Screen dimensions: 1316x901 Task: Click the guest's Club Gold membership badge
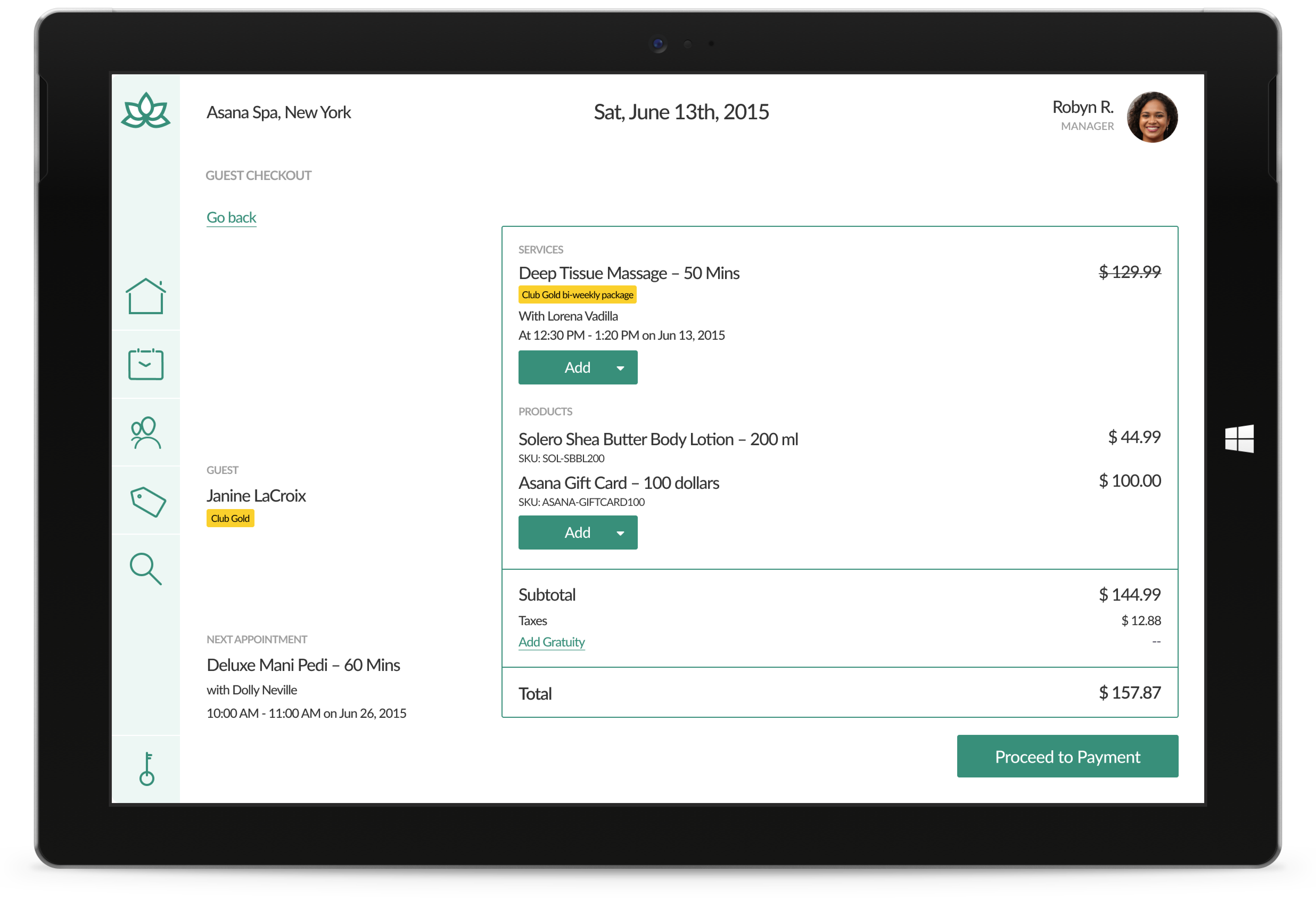point(230,518)
